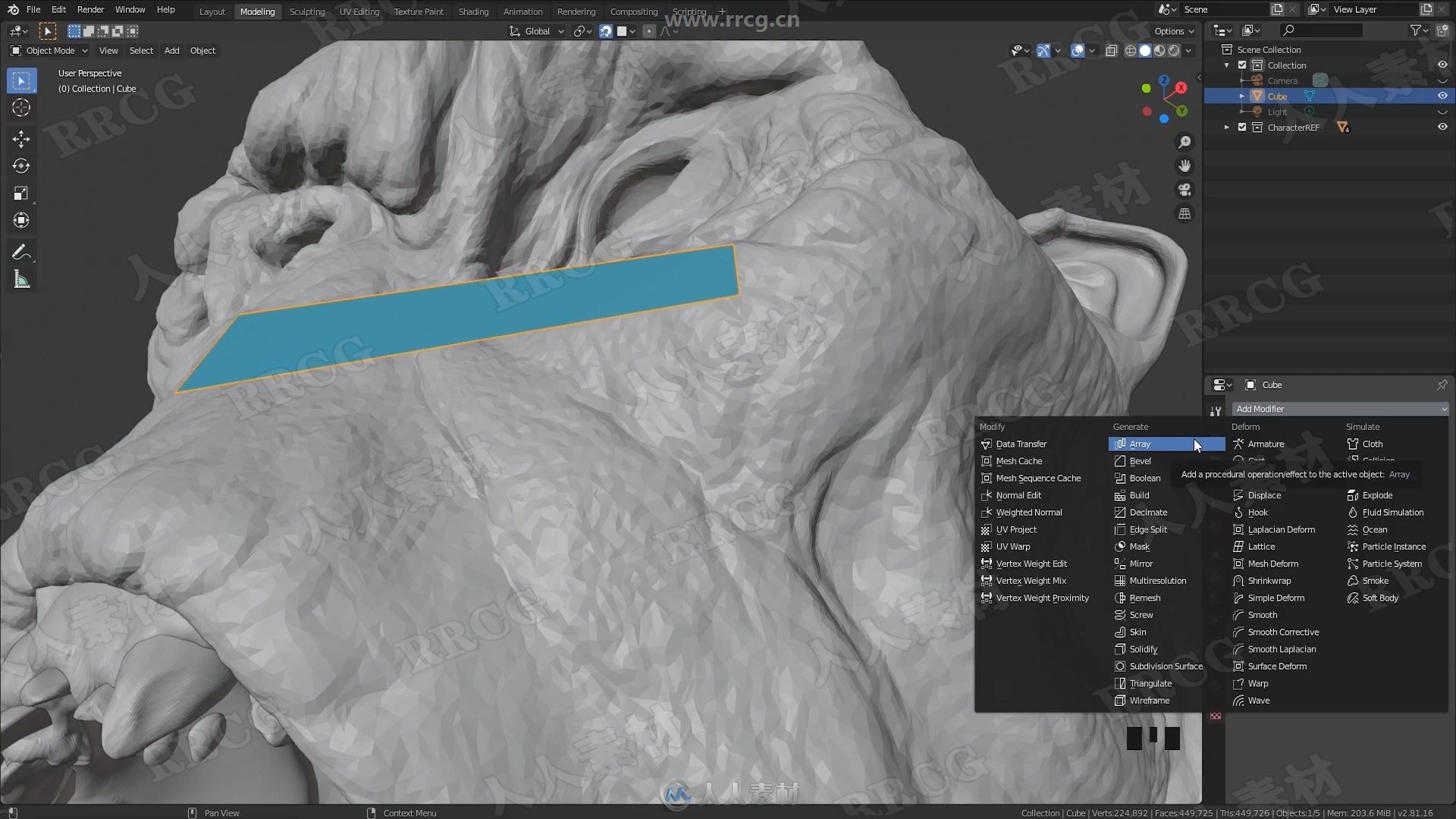Switch perspective/orthographic grid icon

point(1185,214)
